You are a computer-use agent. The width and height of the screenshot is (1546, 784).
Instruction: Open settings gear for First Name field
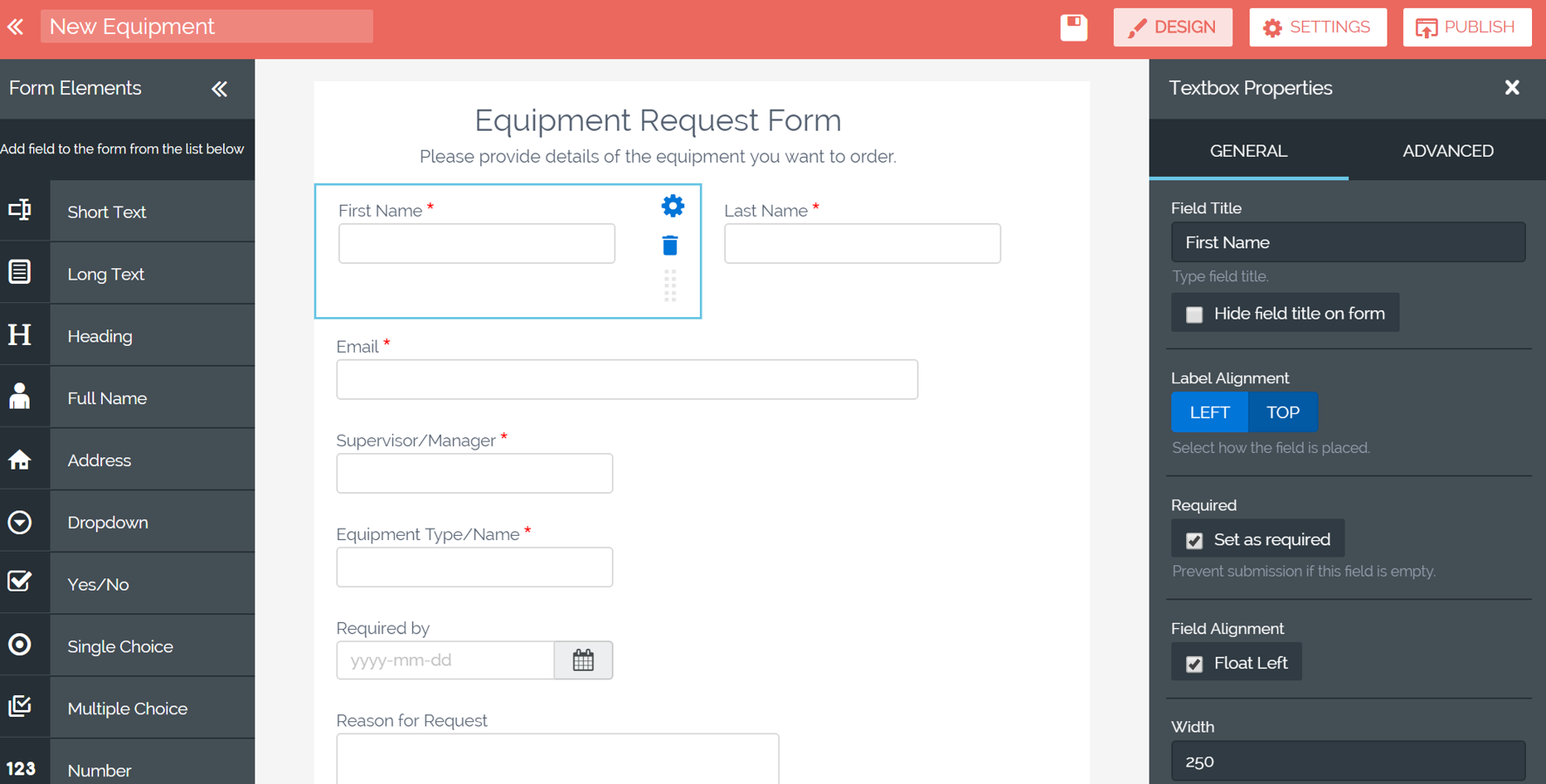tap(672, 206)
